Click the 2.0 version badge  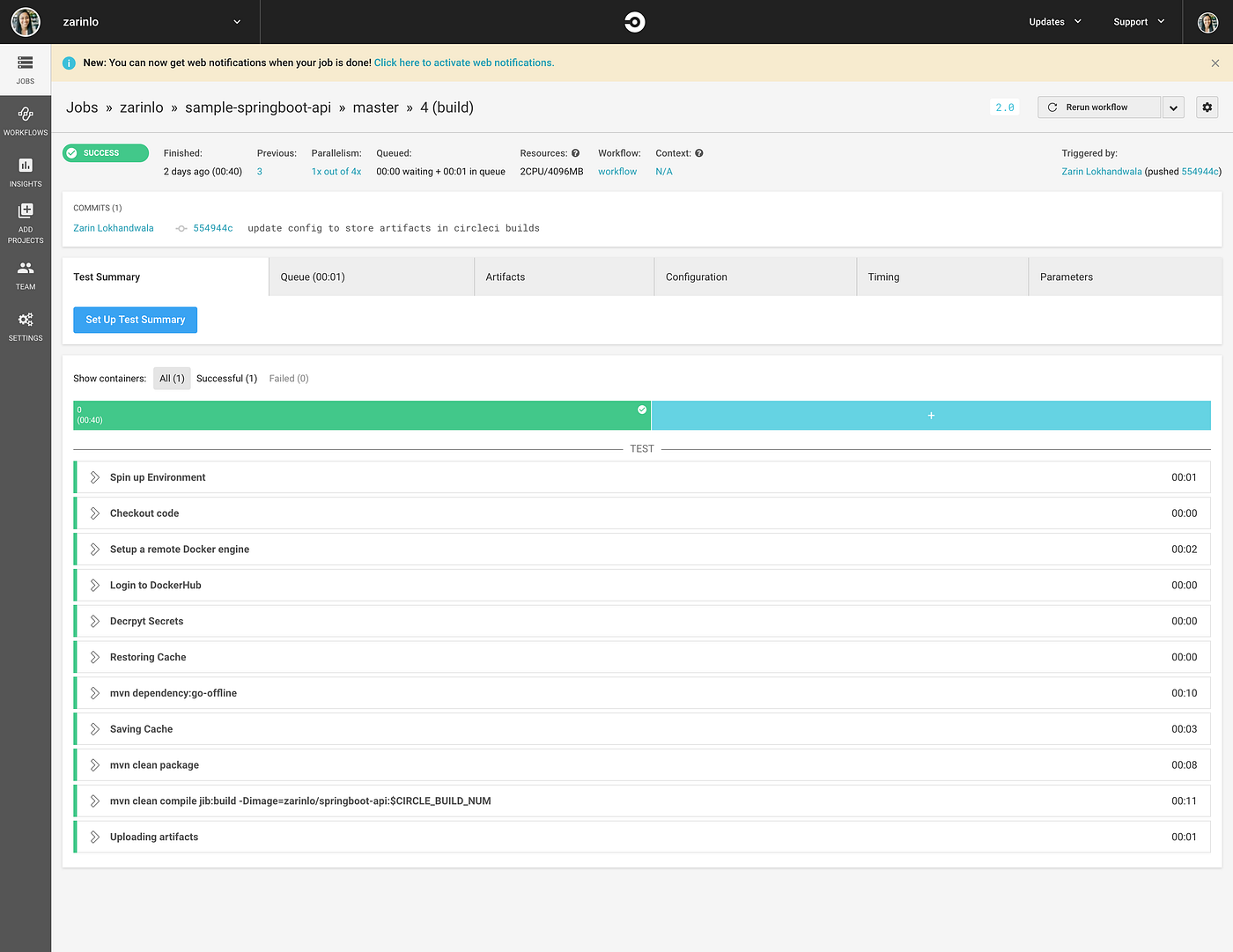(x=1005, y=107)
